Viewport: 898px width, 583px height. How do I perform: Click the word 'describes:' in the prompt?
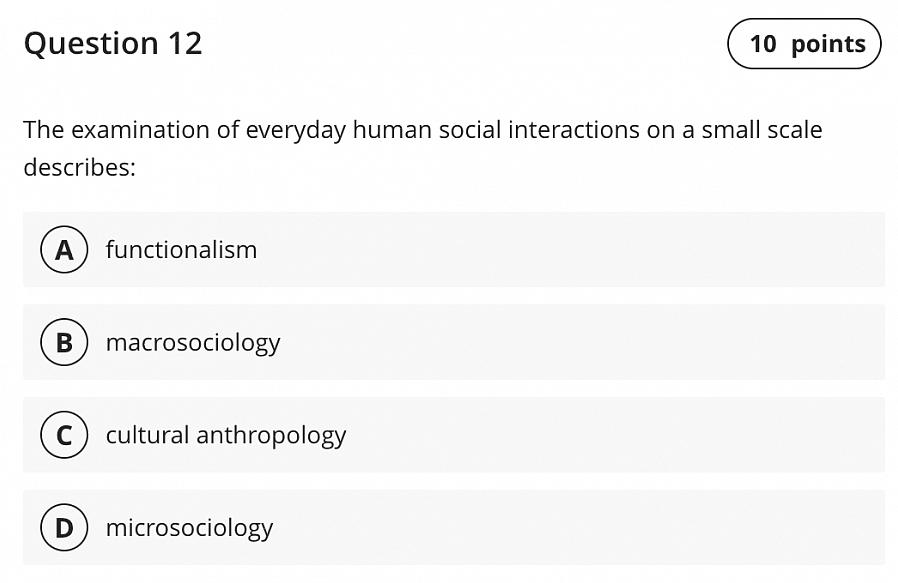point(79,167)
